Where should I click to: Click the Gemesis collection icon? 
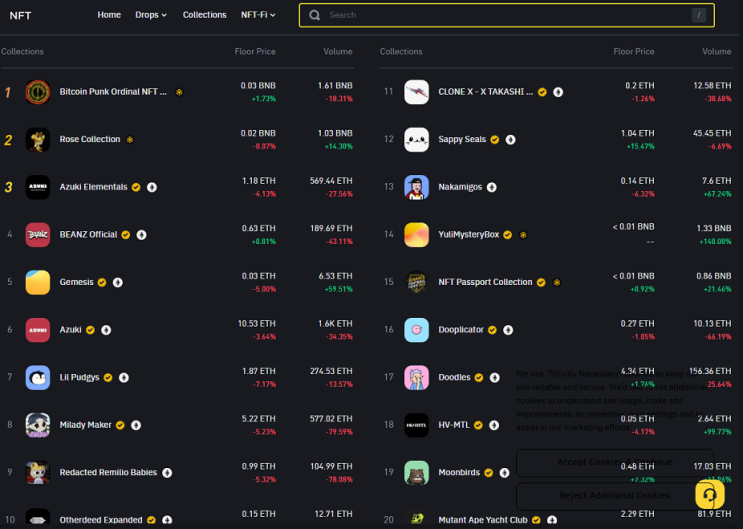point(37,282)
